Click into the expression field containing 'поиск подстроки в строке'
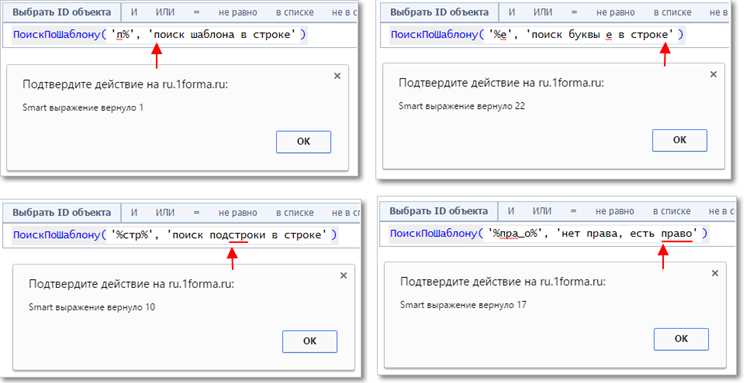 pos(182,235)
